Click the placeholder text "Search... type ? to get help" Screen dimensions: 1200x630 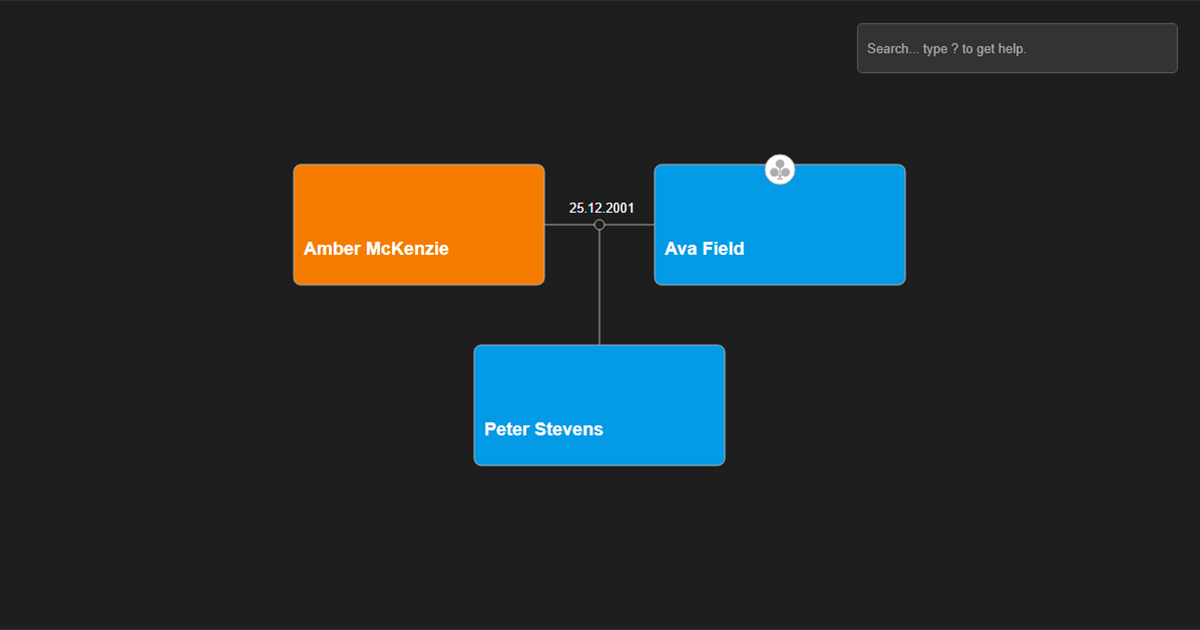pyautogui.click(x=946, y=48)
